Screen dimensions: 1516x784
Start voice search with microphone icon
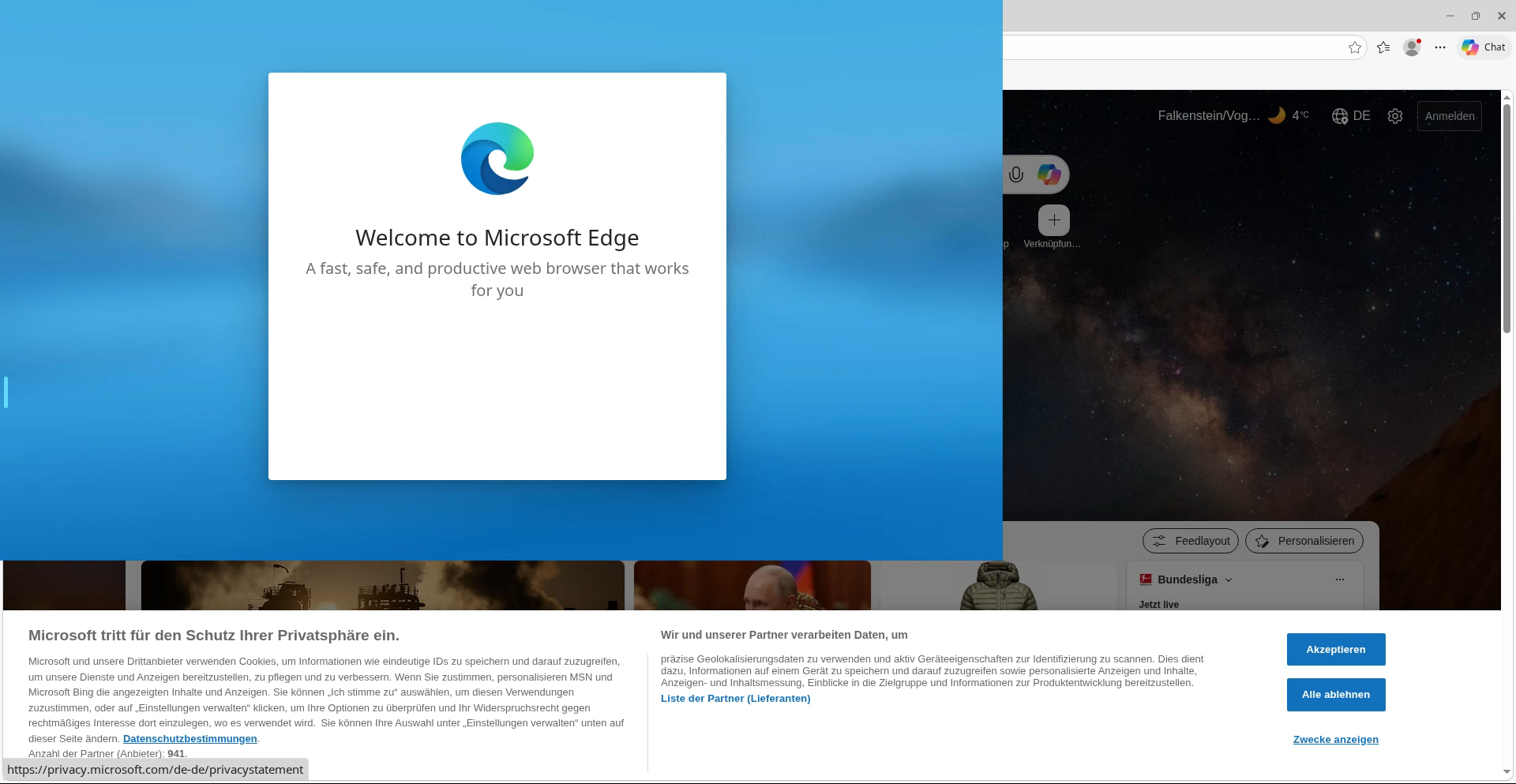coord(1016,174)
